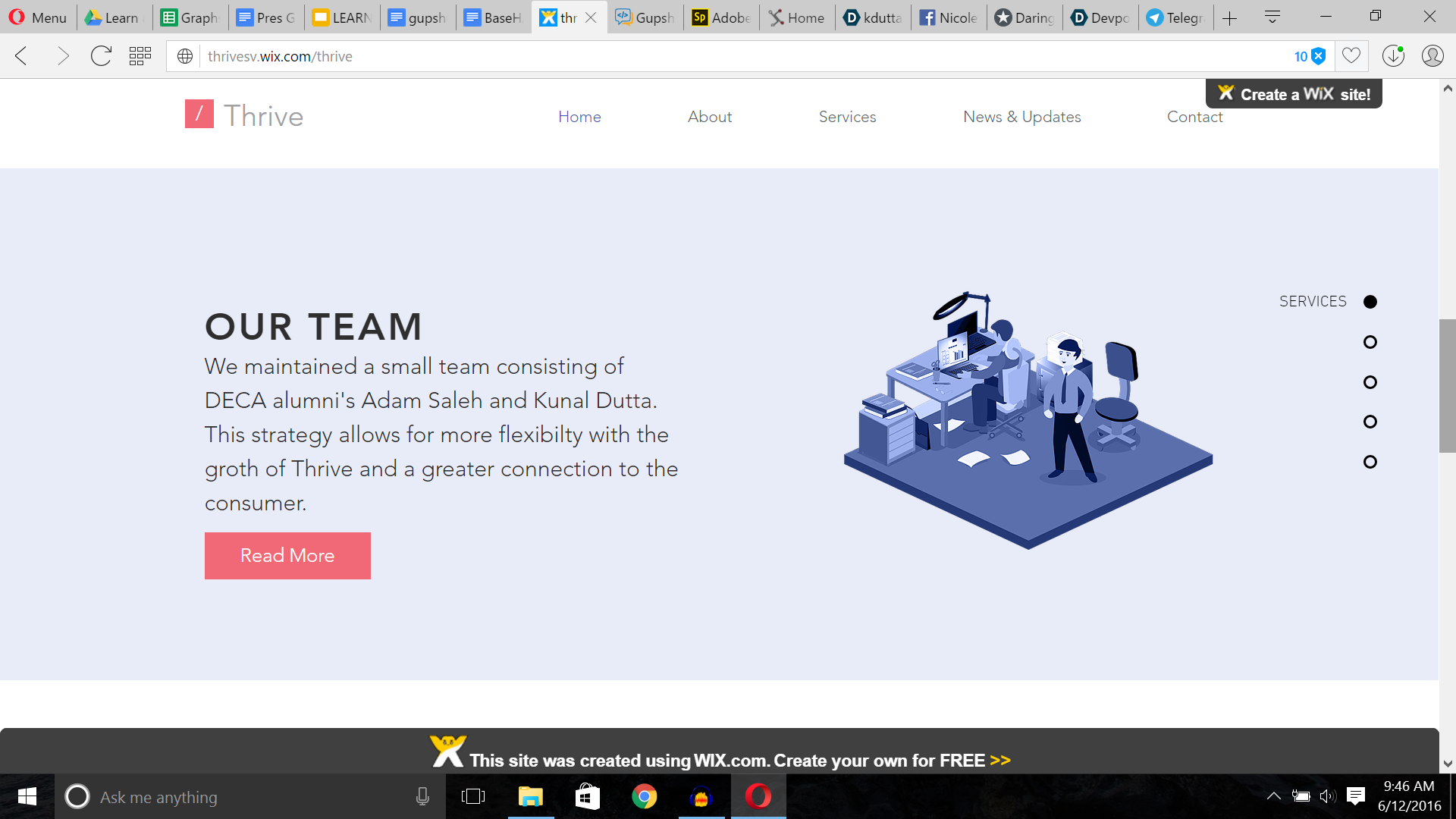Screen dimensions: 1456x819
Task: Open the downloads arrow icon
Action: point(1393,56)
